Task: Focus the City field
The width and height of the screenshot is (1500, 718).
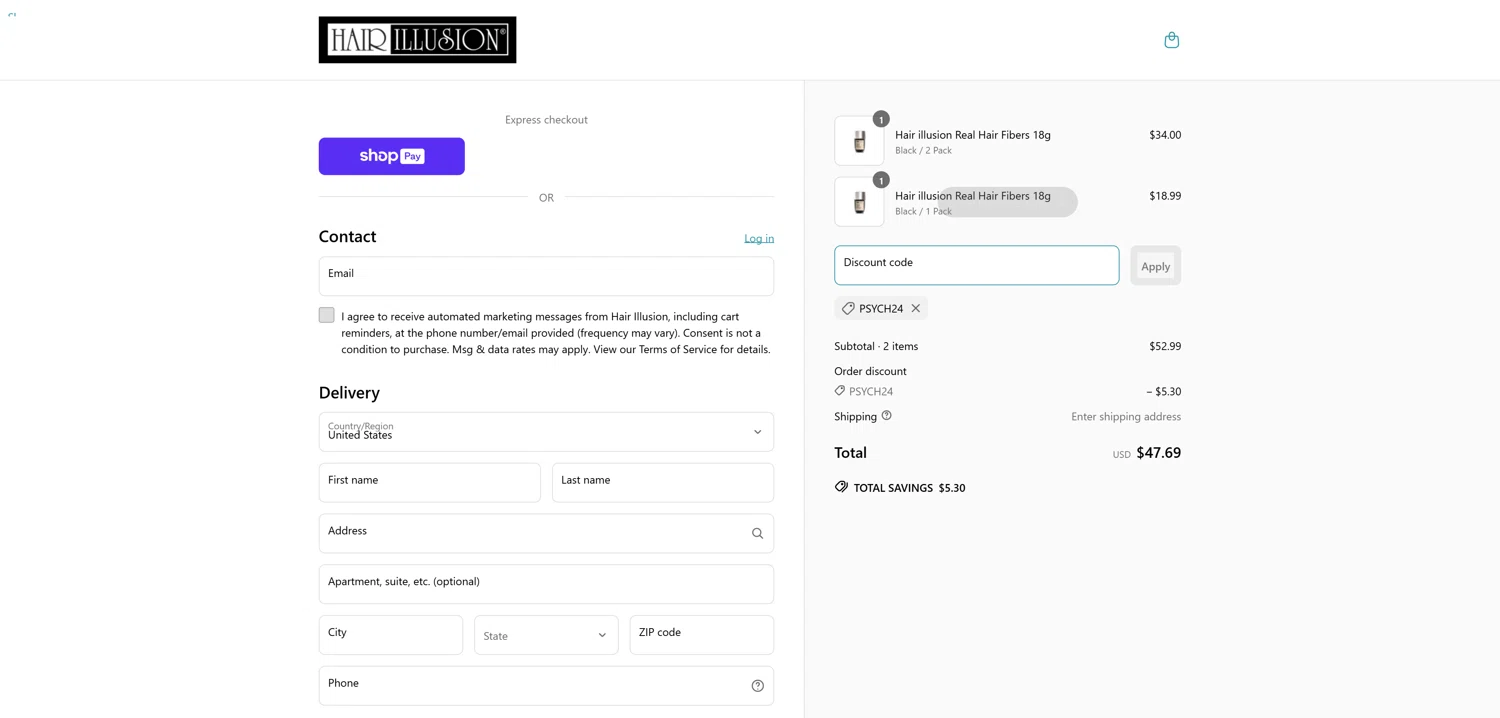Action: (x=391, y=635)
